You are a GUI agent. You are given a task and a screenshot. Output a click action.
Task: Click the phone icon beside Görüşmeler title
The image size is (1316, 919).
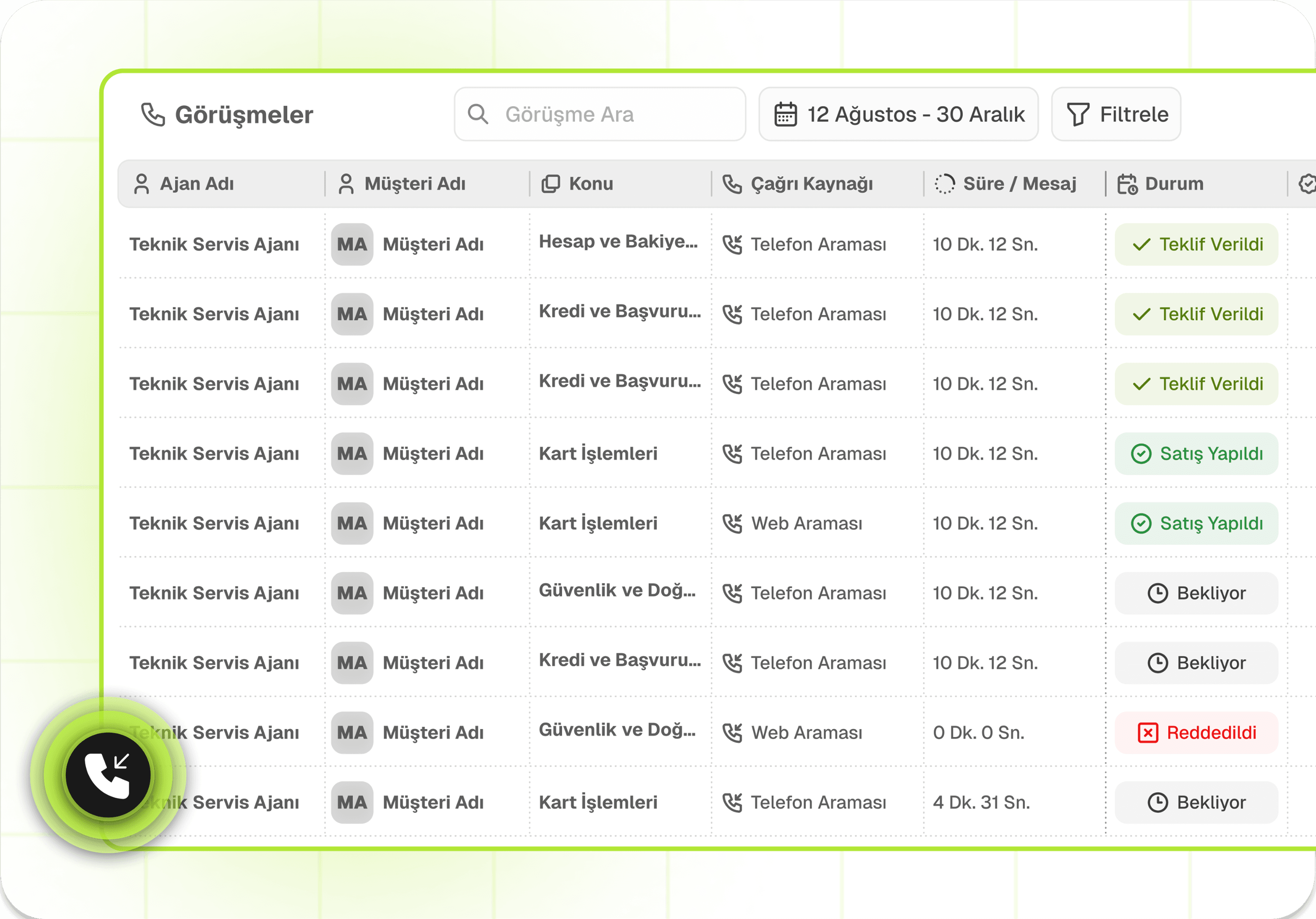[153, 114]
